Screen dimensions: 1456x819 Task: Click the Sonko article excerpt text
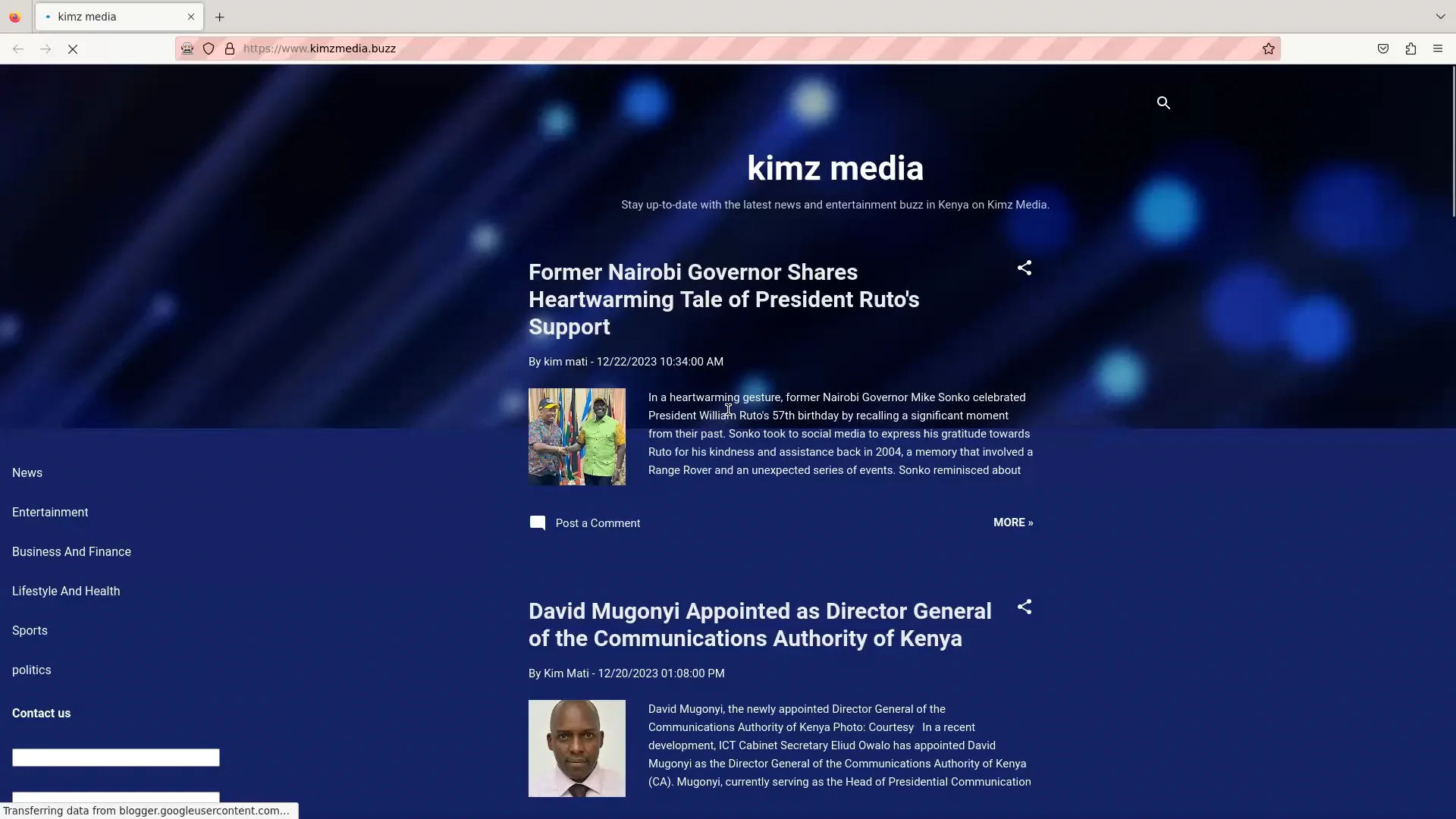coord(840,434)
